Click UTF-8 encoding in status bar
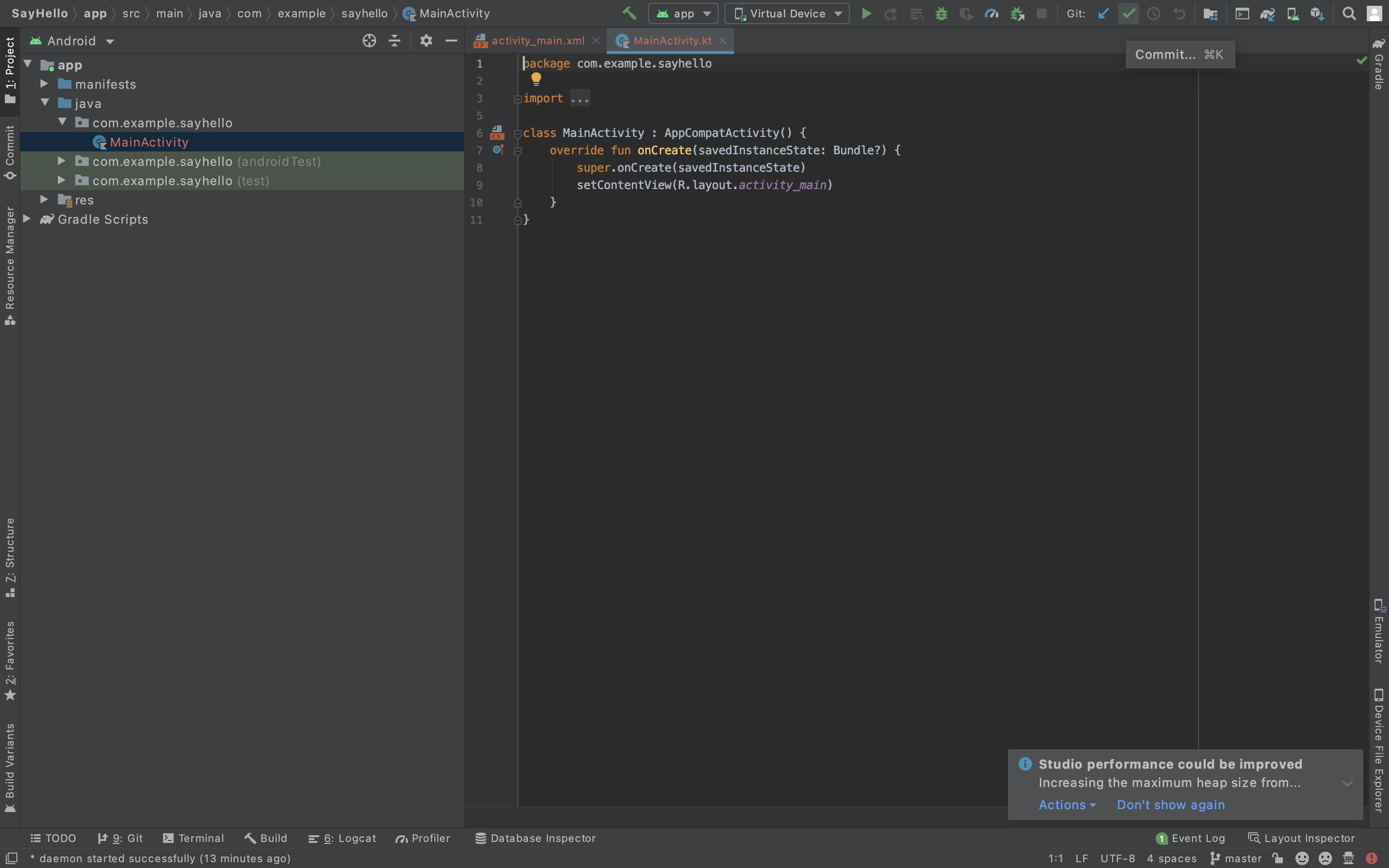 point(1117,858)
